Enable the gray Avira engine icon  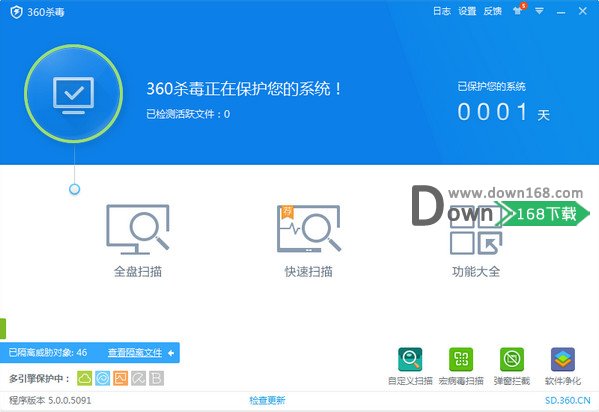point(139,378)
